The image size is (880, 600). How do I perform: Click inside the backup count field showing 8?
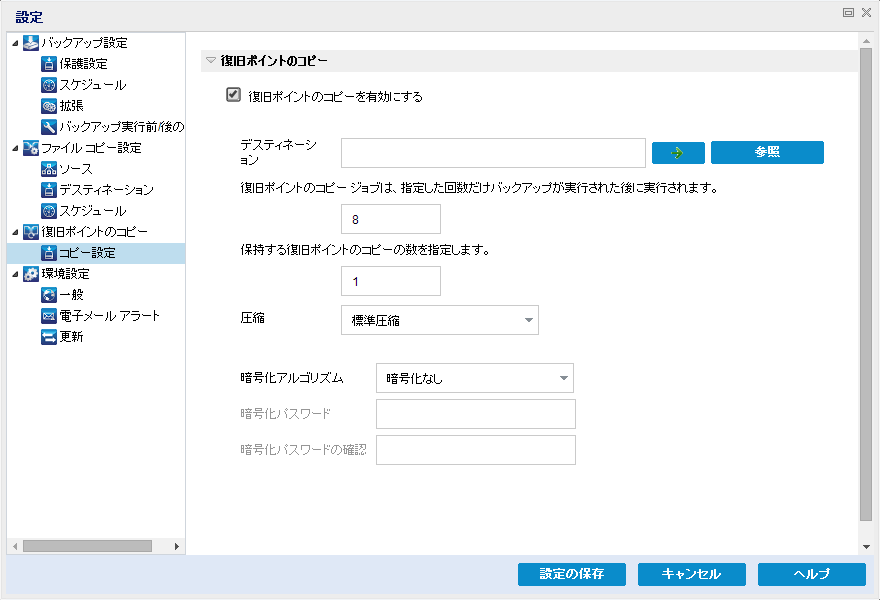point(390,218)
